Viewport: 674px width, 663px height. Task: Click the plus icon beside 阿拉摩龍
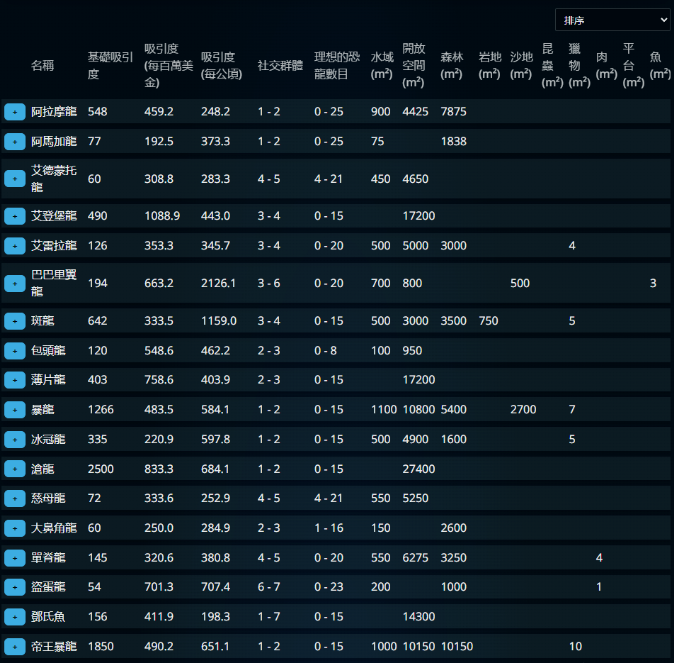click(x=14, y=112)
